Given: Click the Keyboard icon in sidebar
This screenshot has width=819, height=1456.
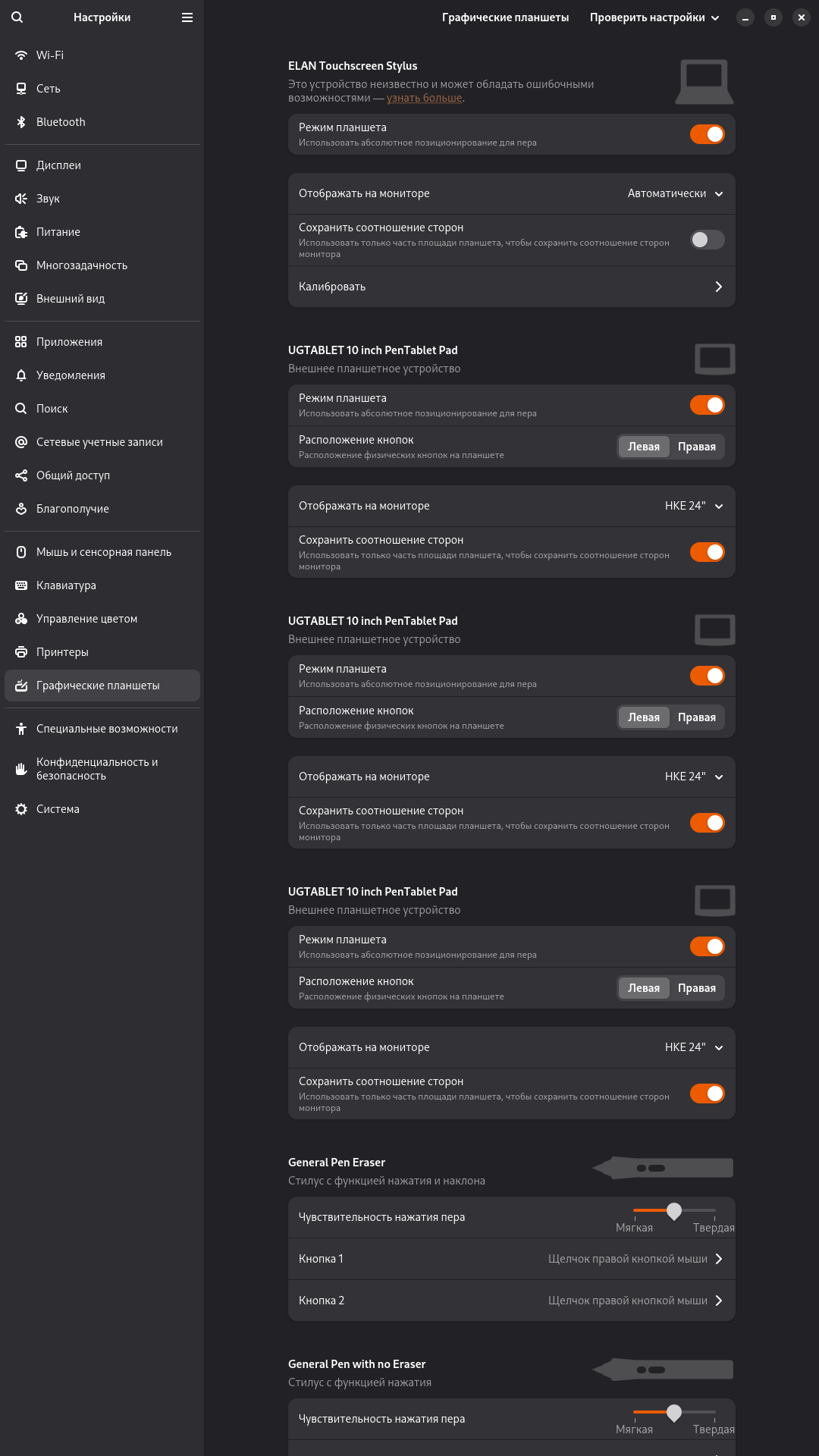Looking at the screenshot, I should click(21, 585).
